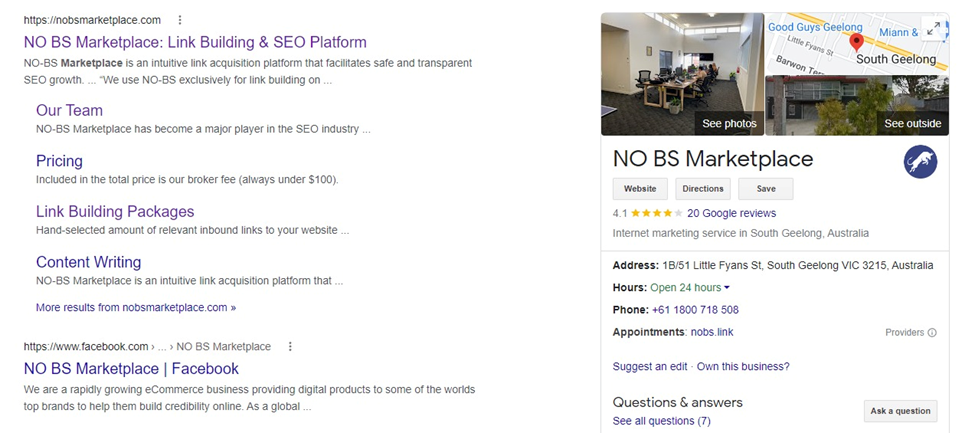Open the Website button in business panel
Image resolution: width=975 pixels, height=433 pixels.
[x=640, y=188]
